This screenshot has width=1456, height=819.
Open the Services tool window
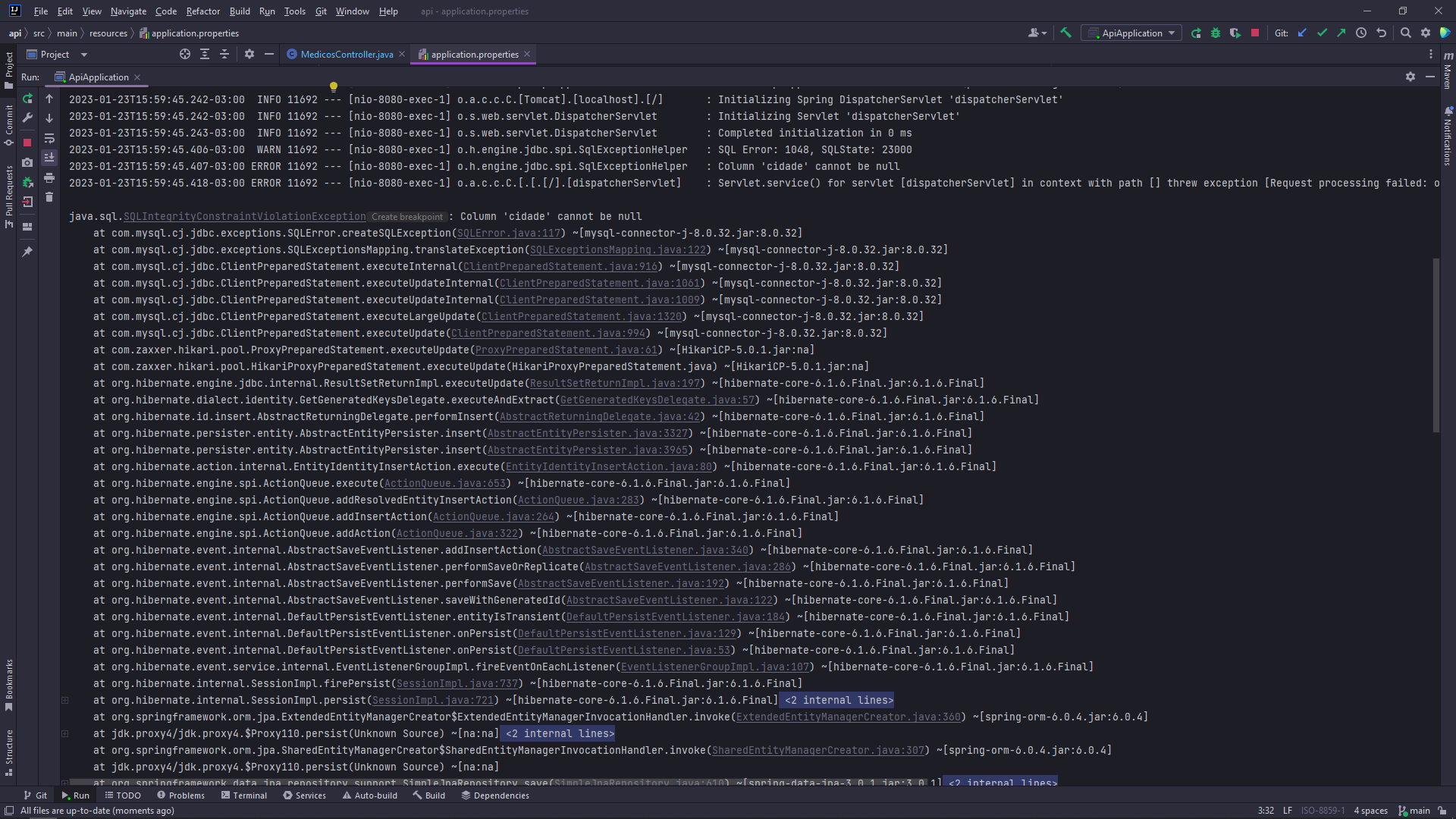point(305,795)
